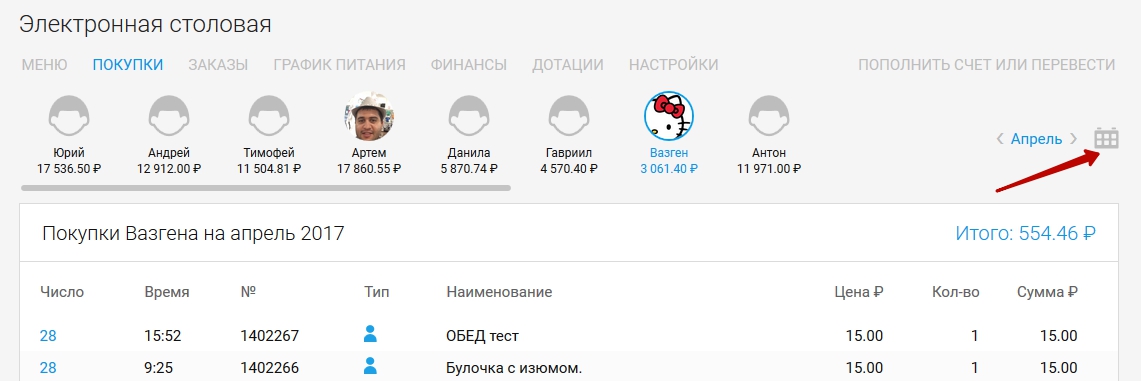Select Данила's avatar icon

pyautogui.click(x=469, y=116)
